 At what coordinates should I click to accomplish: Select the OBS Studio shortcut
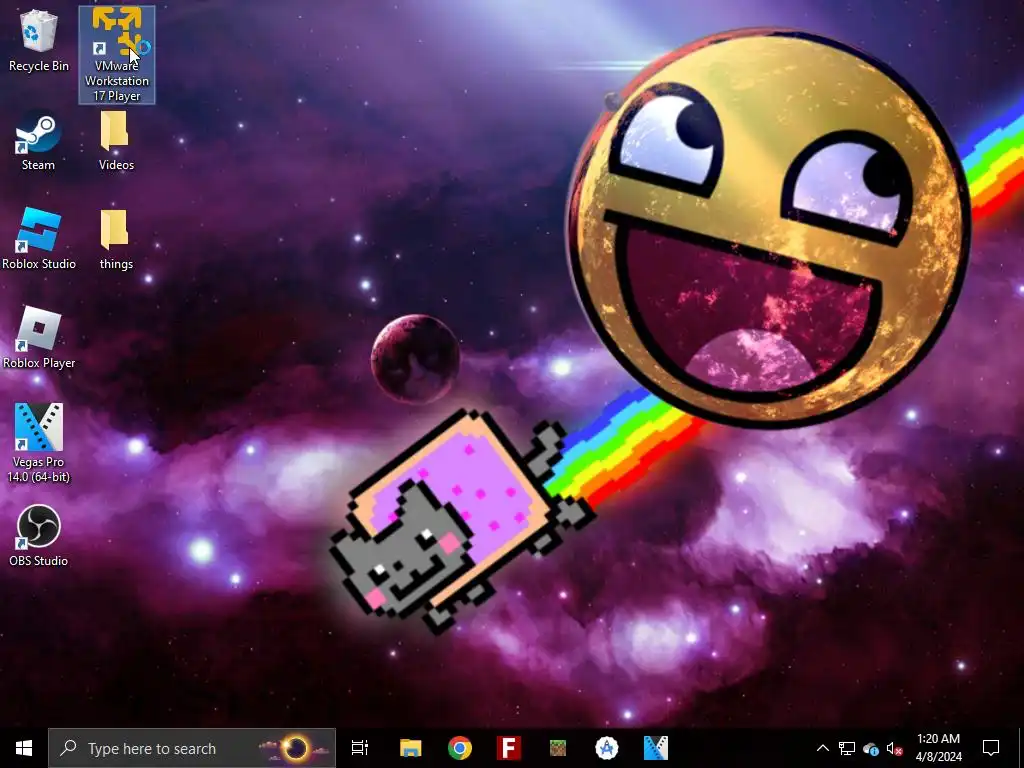tap(39, 536)
